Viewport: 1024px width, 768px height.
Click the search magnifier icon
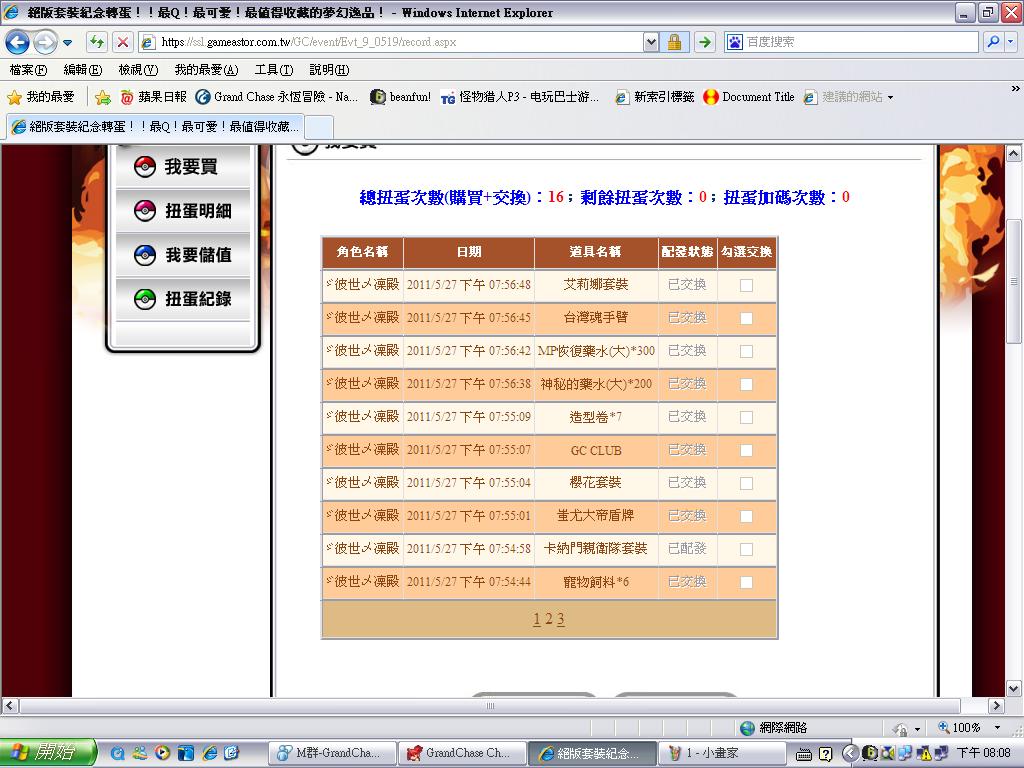tap(992, 42)
